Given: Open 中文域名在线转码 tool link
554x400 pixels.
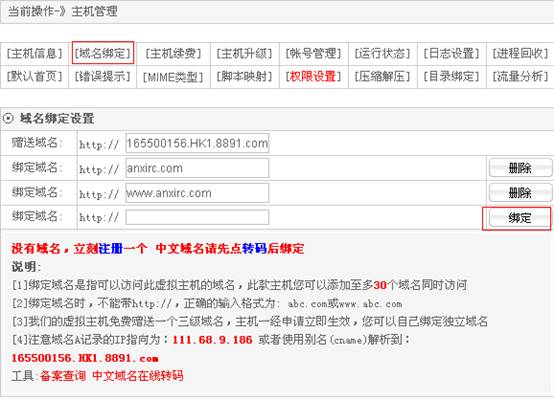Looking at the screenshot, I should [138, 375].
